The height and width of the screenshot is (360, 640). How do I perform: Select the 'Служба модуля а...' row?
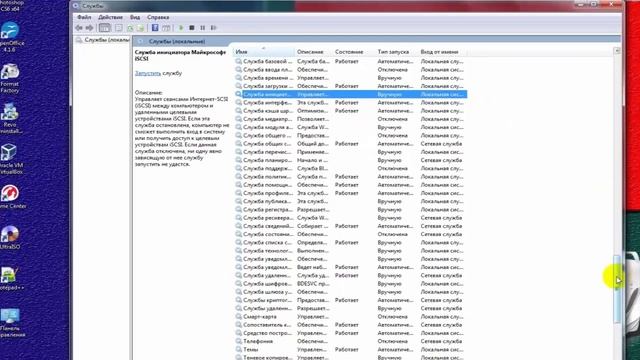(x=350, y=127)
